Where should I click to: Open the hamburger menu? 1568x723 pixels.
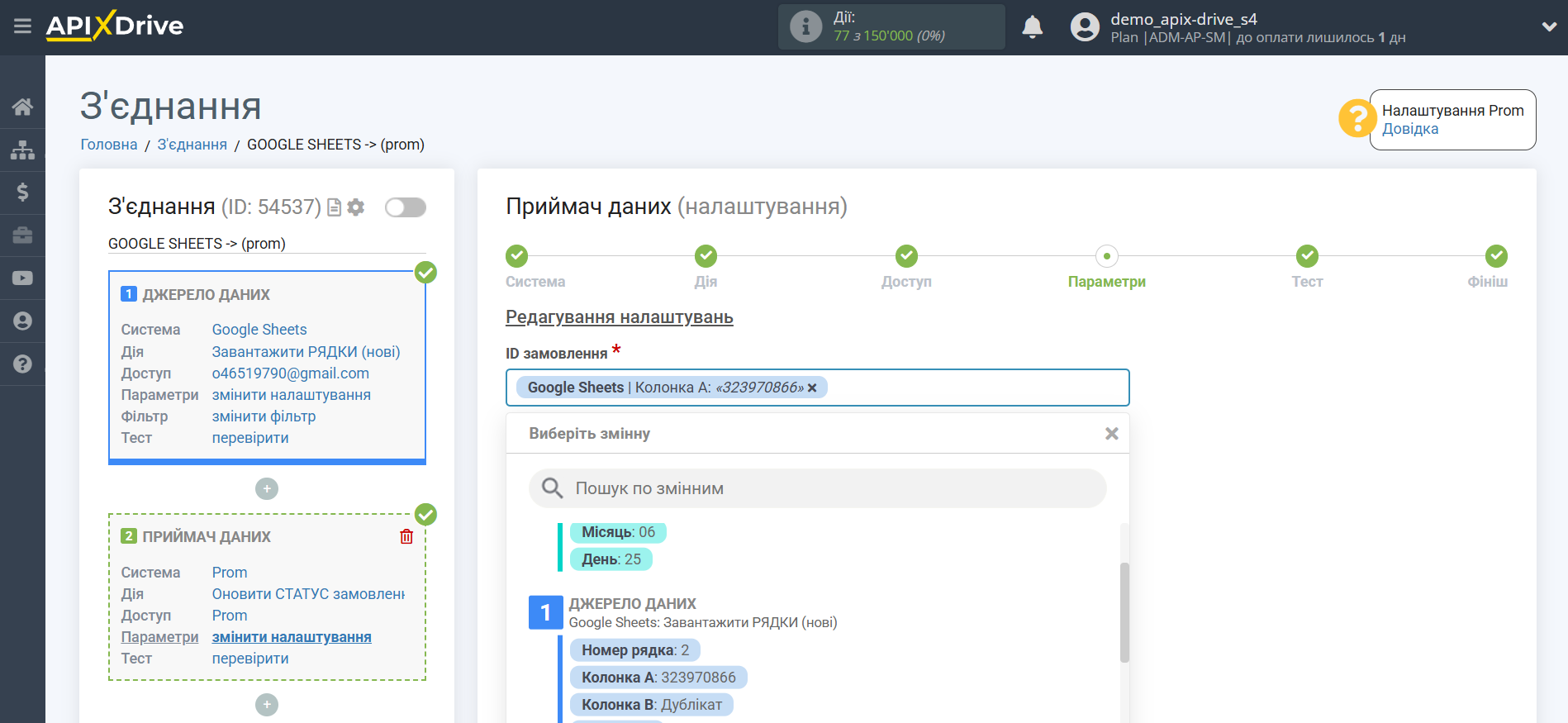22,26
